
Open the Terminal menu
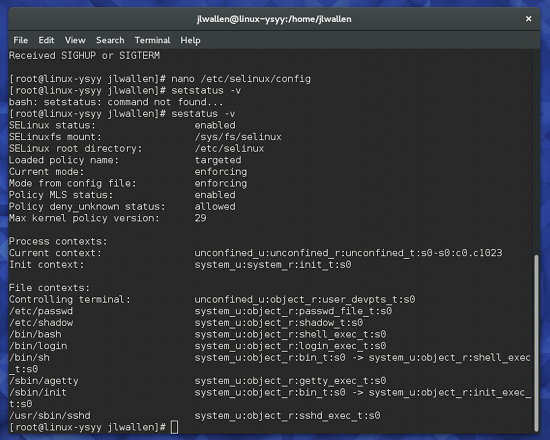(152, 40)
